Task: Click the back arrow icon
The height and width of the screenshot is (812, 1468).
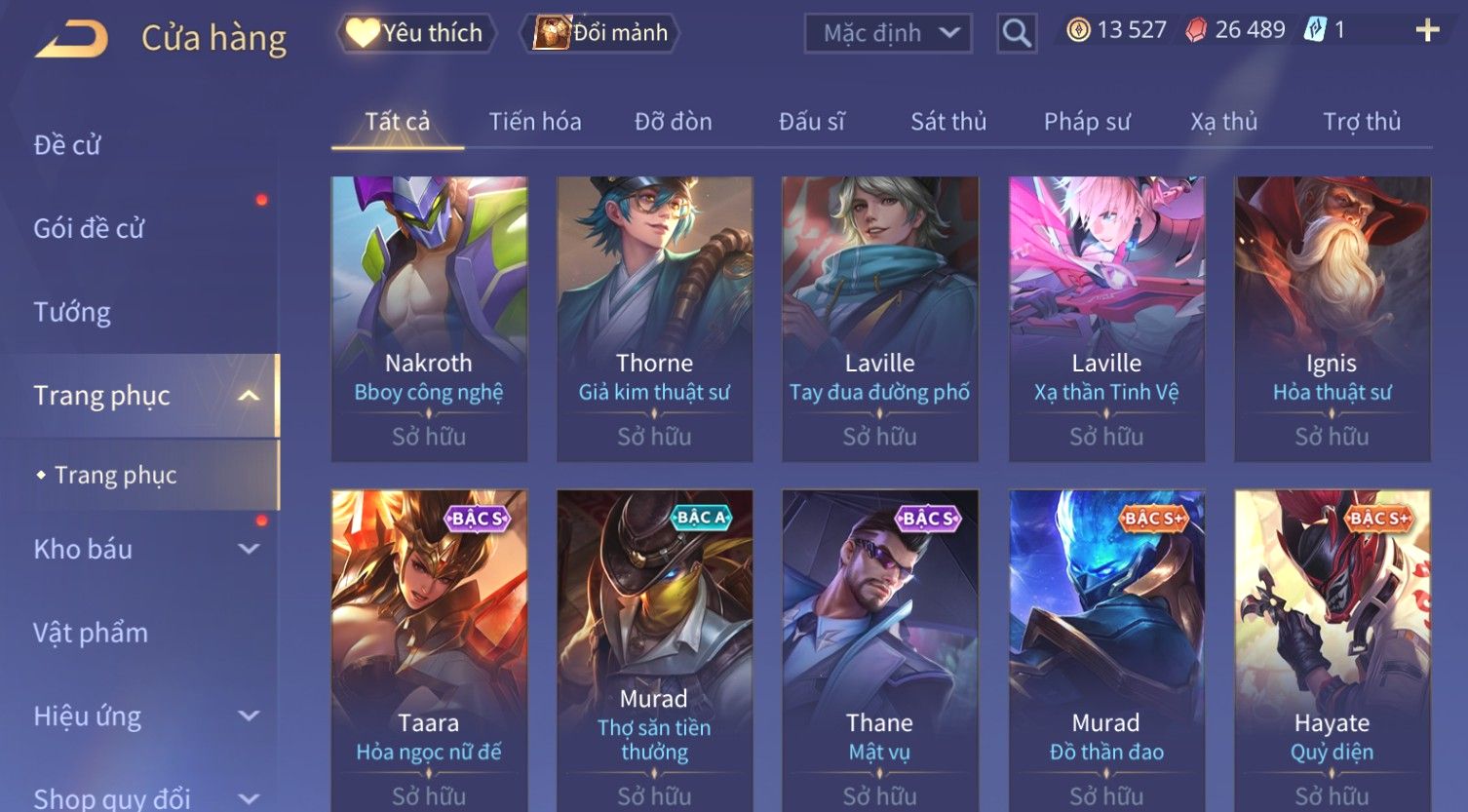Action: point(71,38)
